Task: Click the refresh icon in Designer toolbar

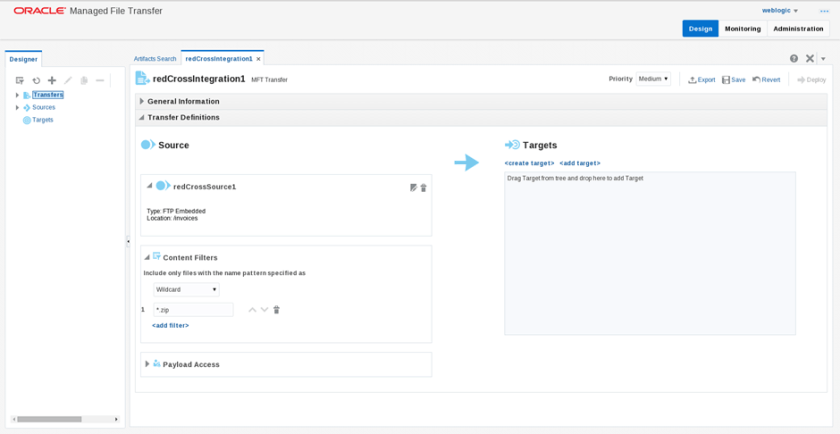Action: 36,80
